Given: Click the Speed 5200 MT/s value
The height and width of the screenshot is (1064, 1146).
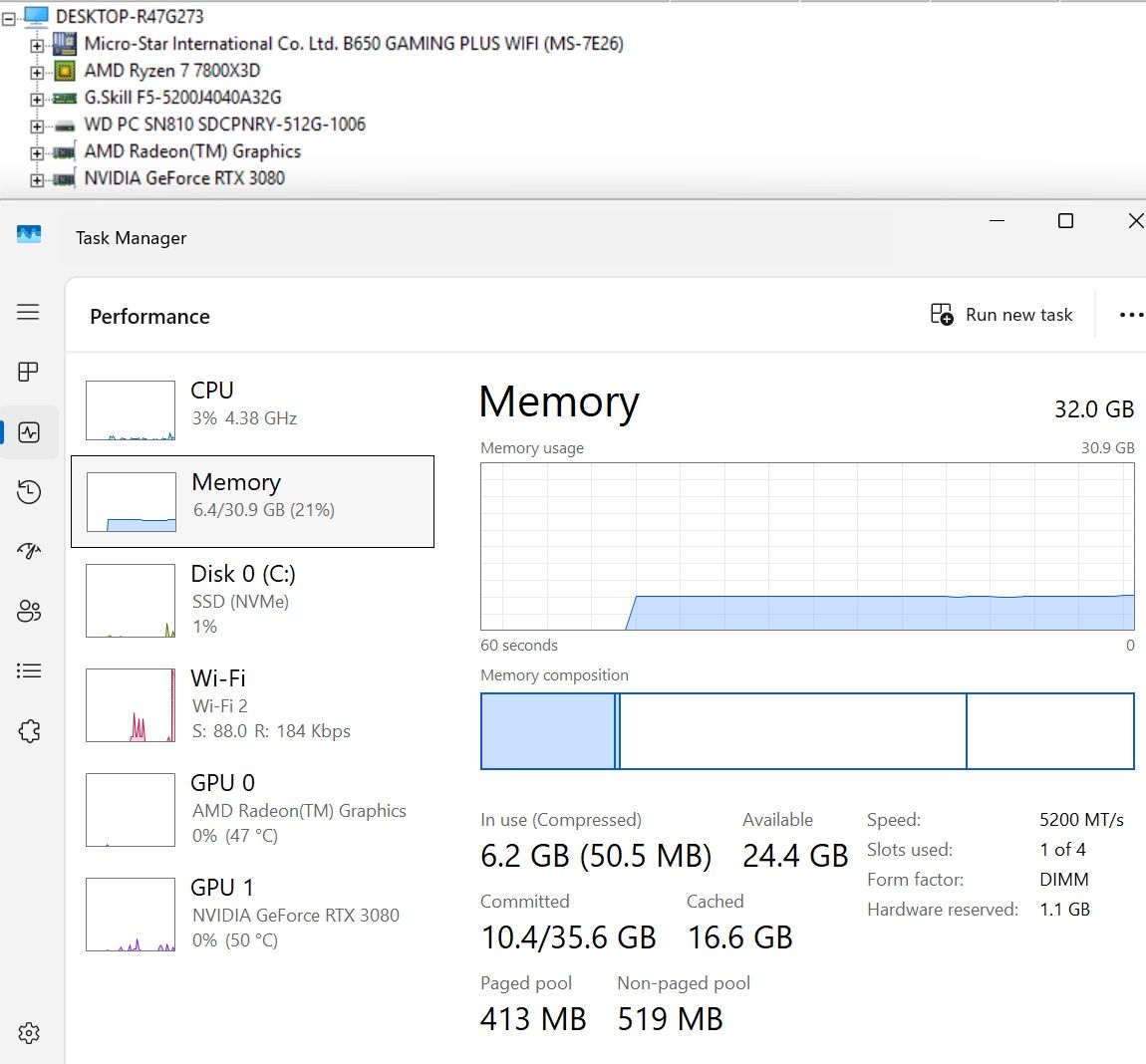Looking at the screenshot, I should pyautogui.click(x=1081, y=819).
